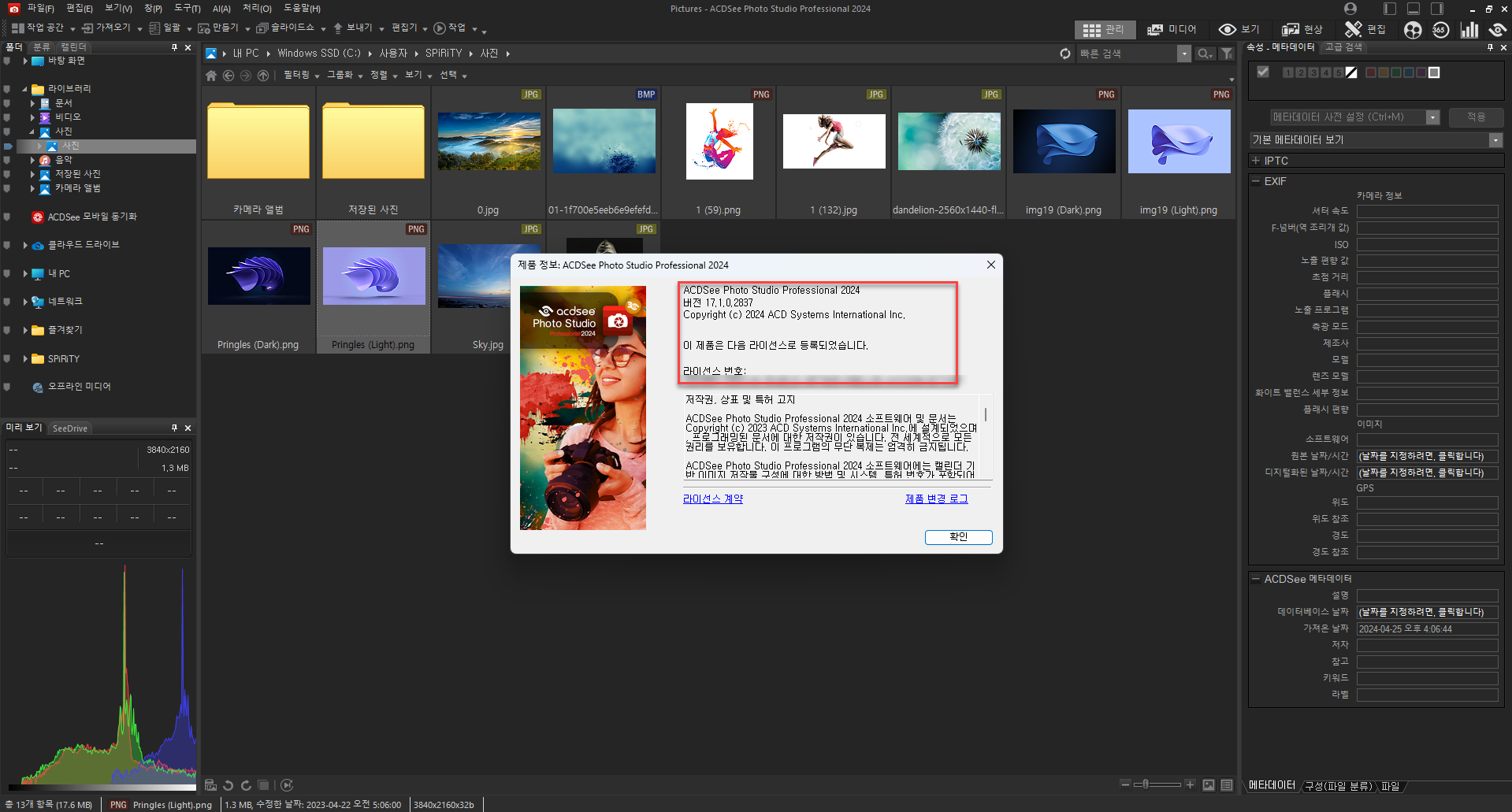Click the filter funnel icon near search
This screenshot has width=1512, height=812.
pyautogui.click(x=1227, y=54)
